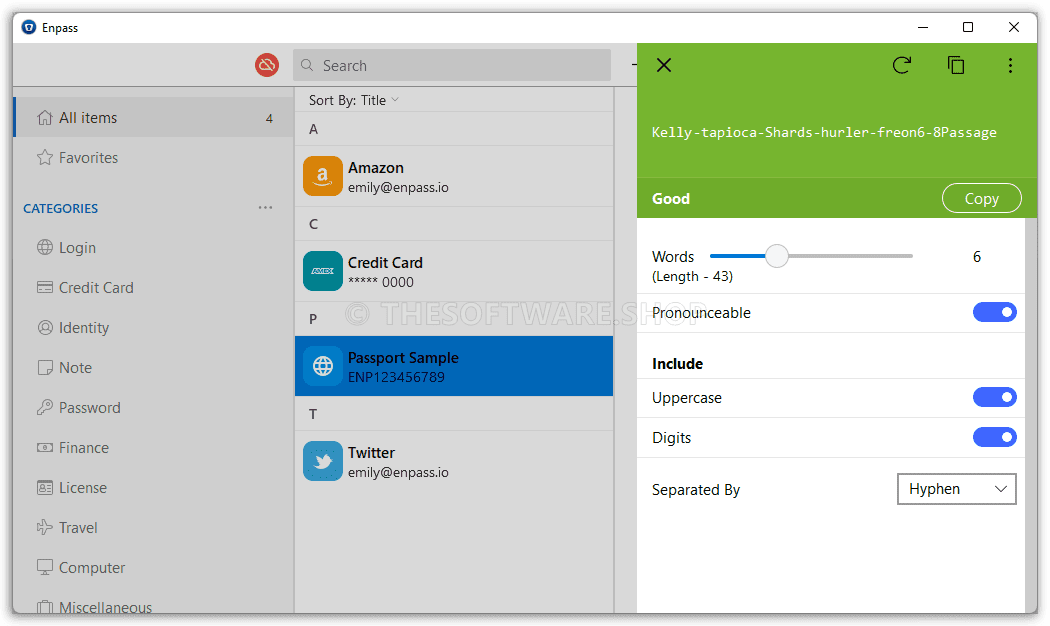The width and height of the screenshot is (1050, 626).
Task: Select the Password category
Action: pos(153,408)
